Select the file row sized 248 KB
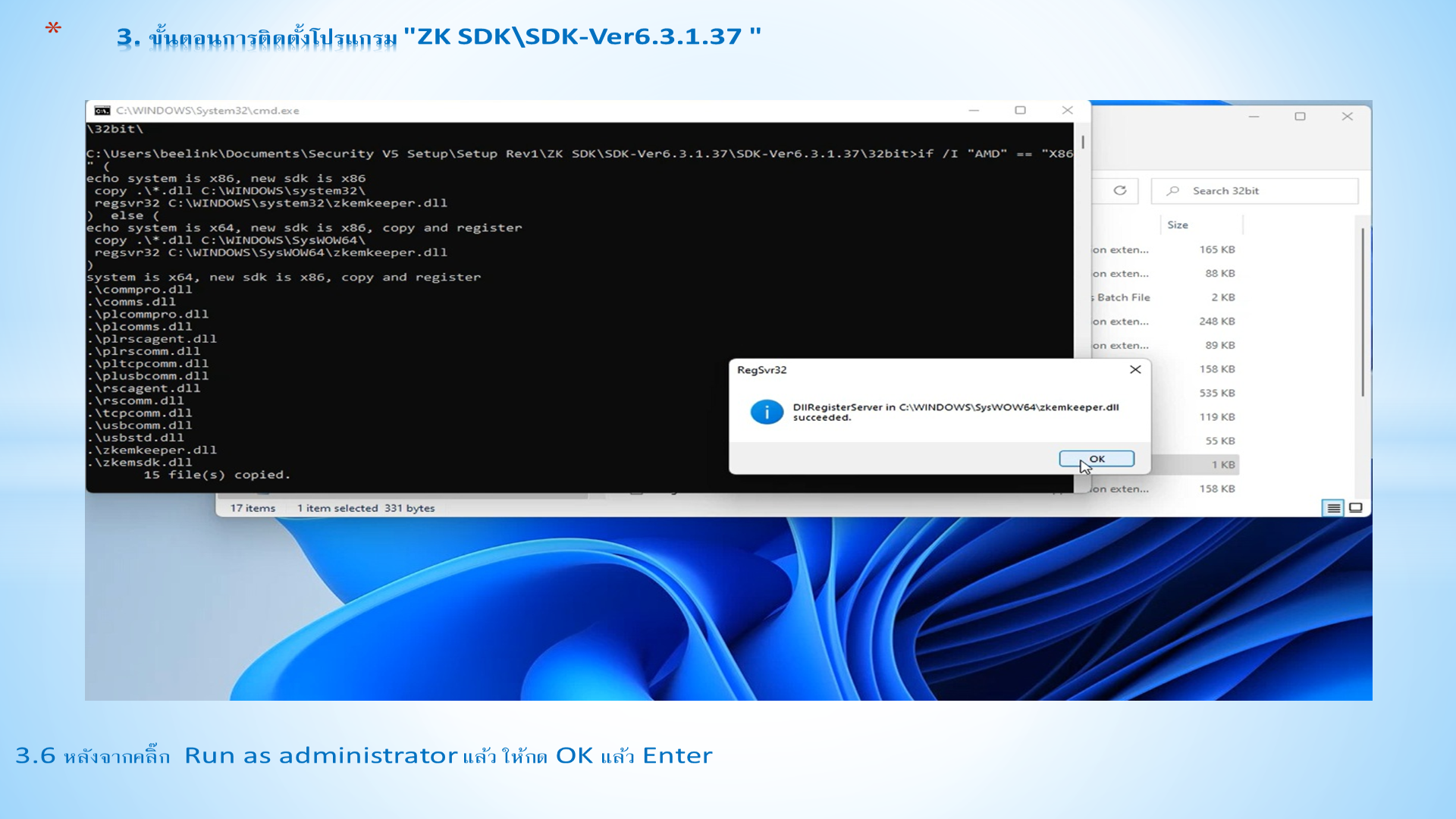 tap(1164, 322)
